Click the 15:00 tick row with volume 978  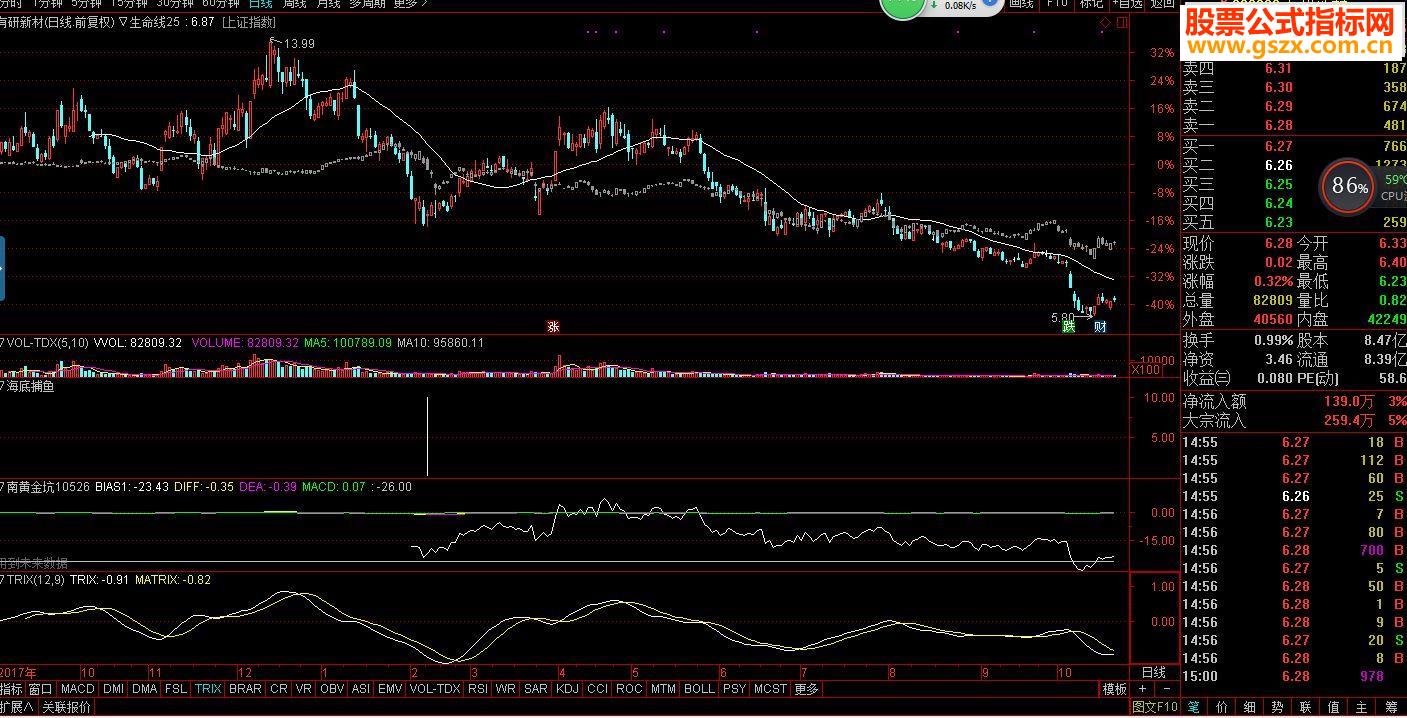tap(1294, 676)
